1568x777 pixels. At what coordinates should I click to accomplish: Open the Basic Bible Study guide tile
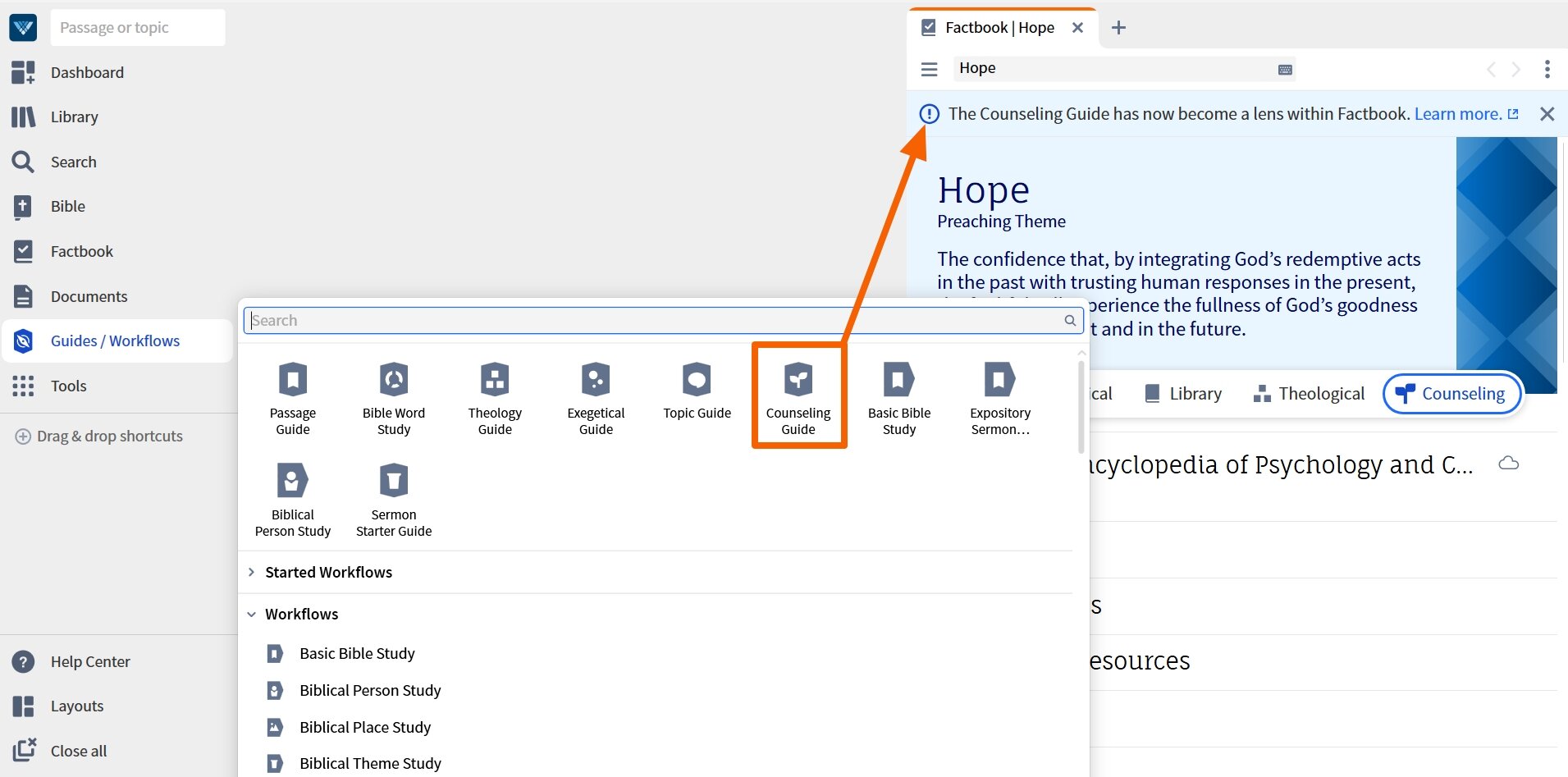pyautogui.click(x=899, y=398)
